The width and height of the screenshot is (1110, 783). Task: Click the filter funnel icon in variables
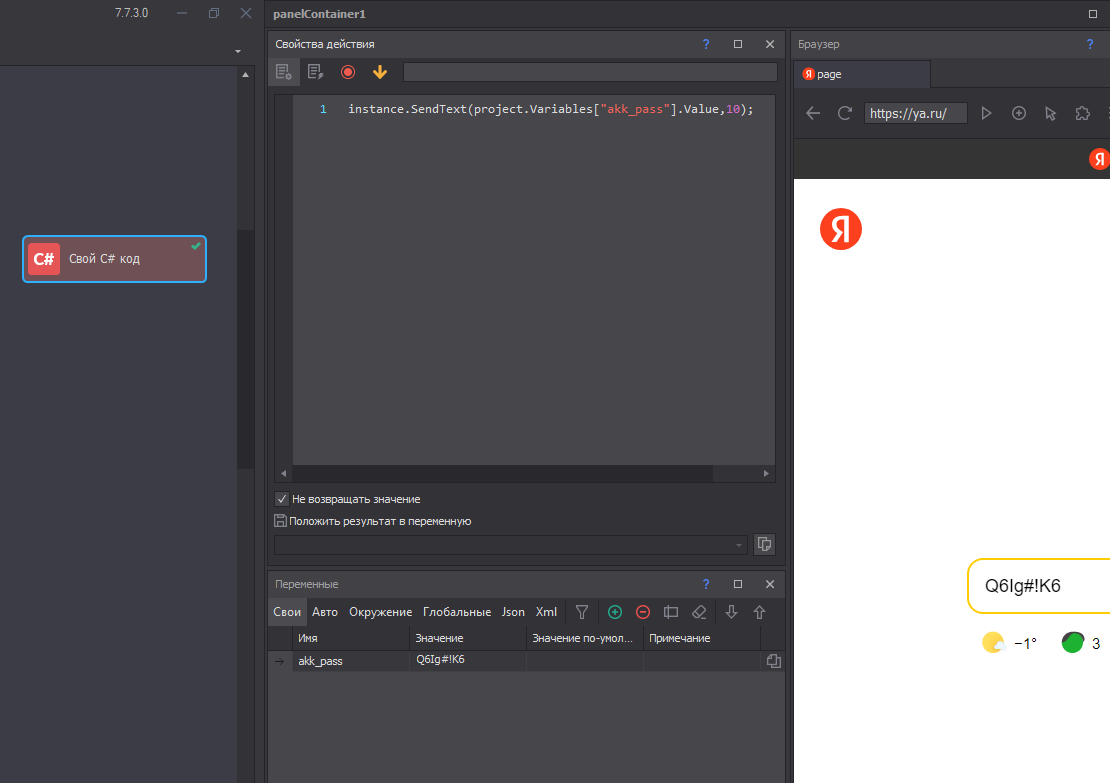click(582, 612)
